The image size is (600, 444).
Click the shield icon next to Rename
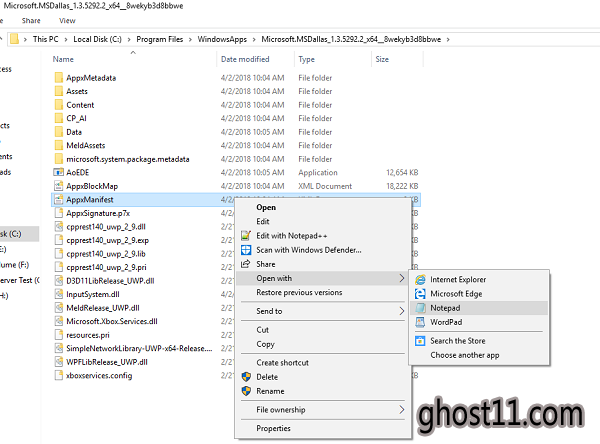coord(246,391)
